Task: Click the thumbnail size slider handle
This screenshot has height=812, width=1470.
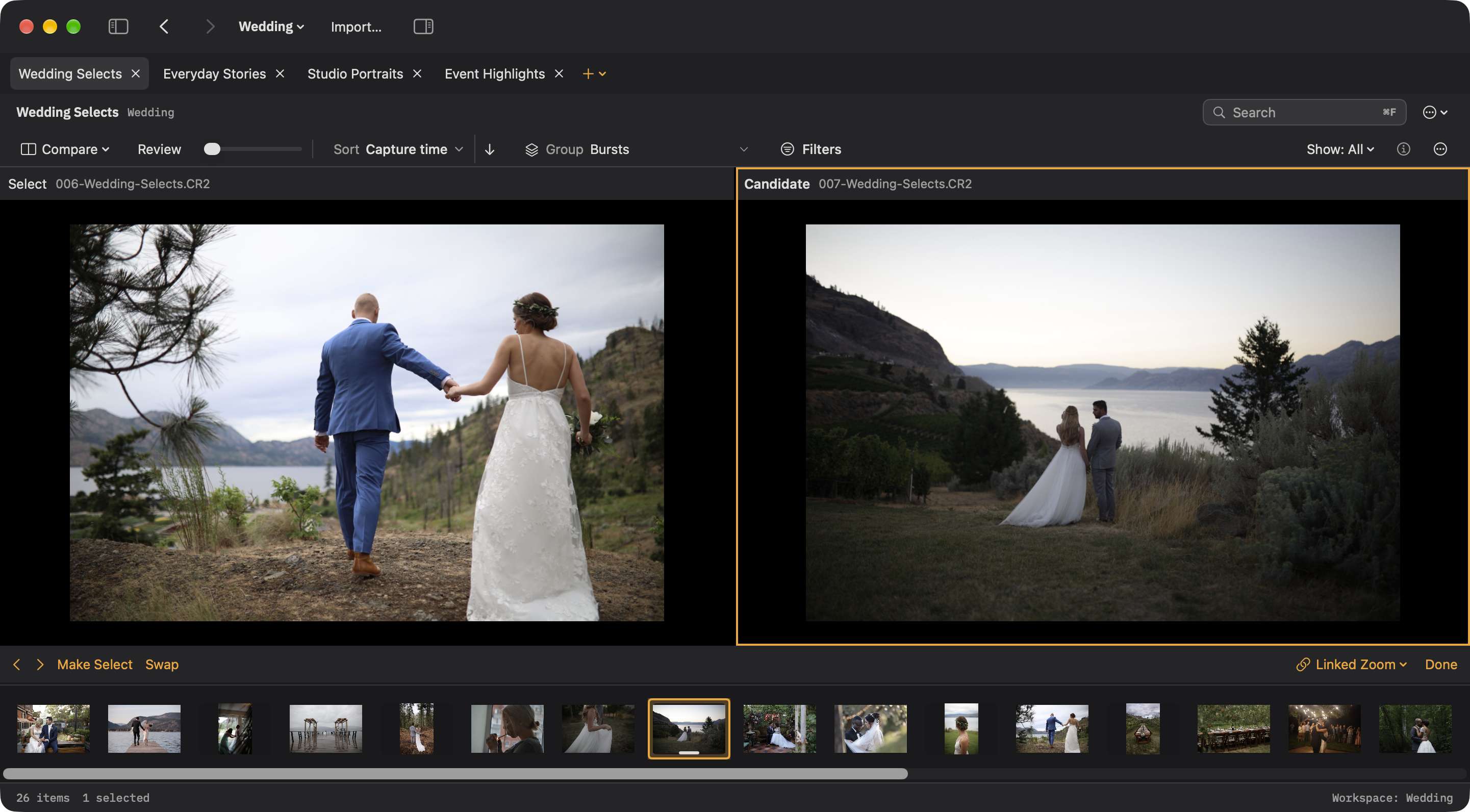Action: [x=212, y=149]
